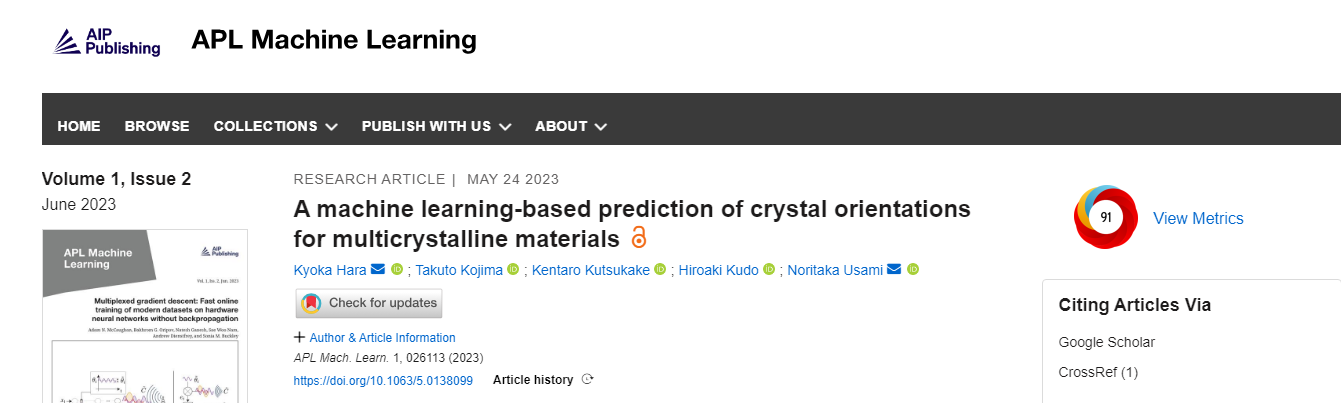This screenshot has width=1341, height=403.
Task: Open the Collections dropdown menu
Action: [275, 126]
